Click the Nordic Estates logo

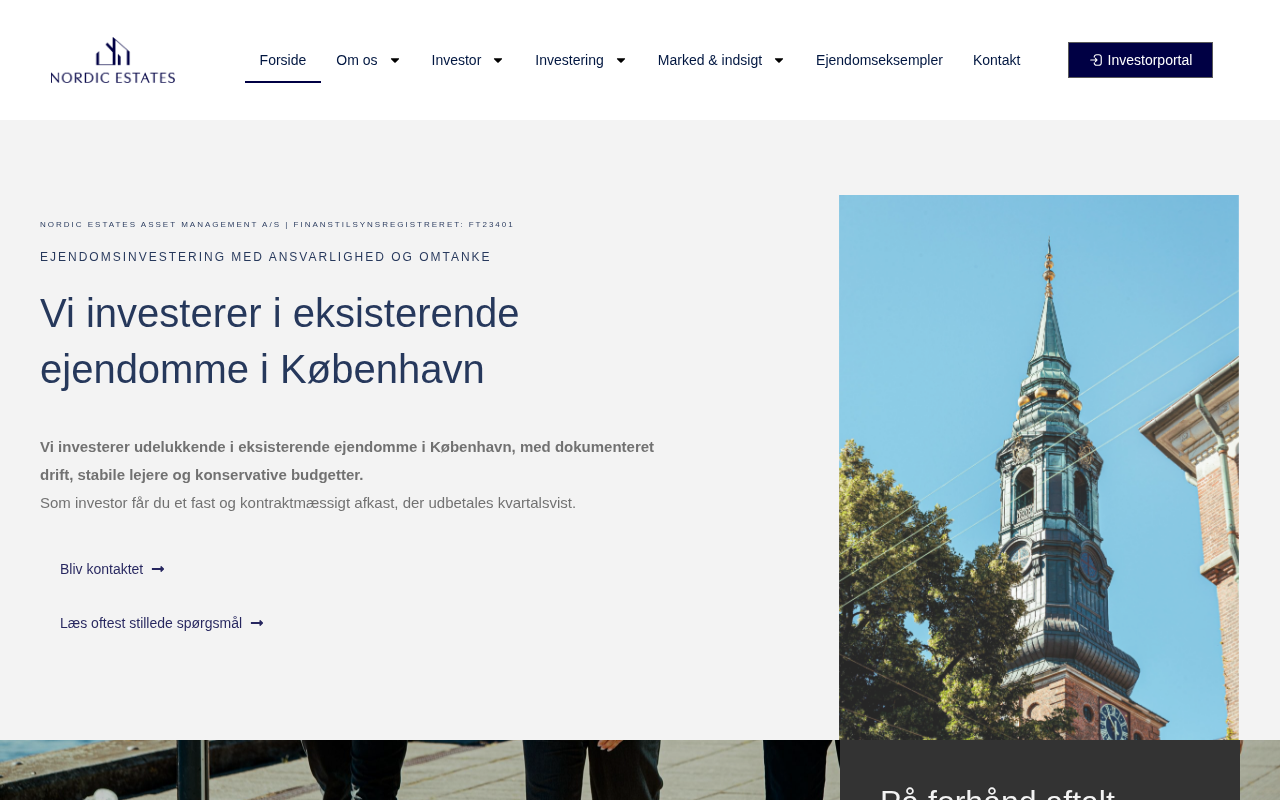[x=113, y=60]
